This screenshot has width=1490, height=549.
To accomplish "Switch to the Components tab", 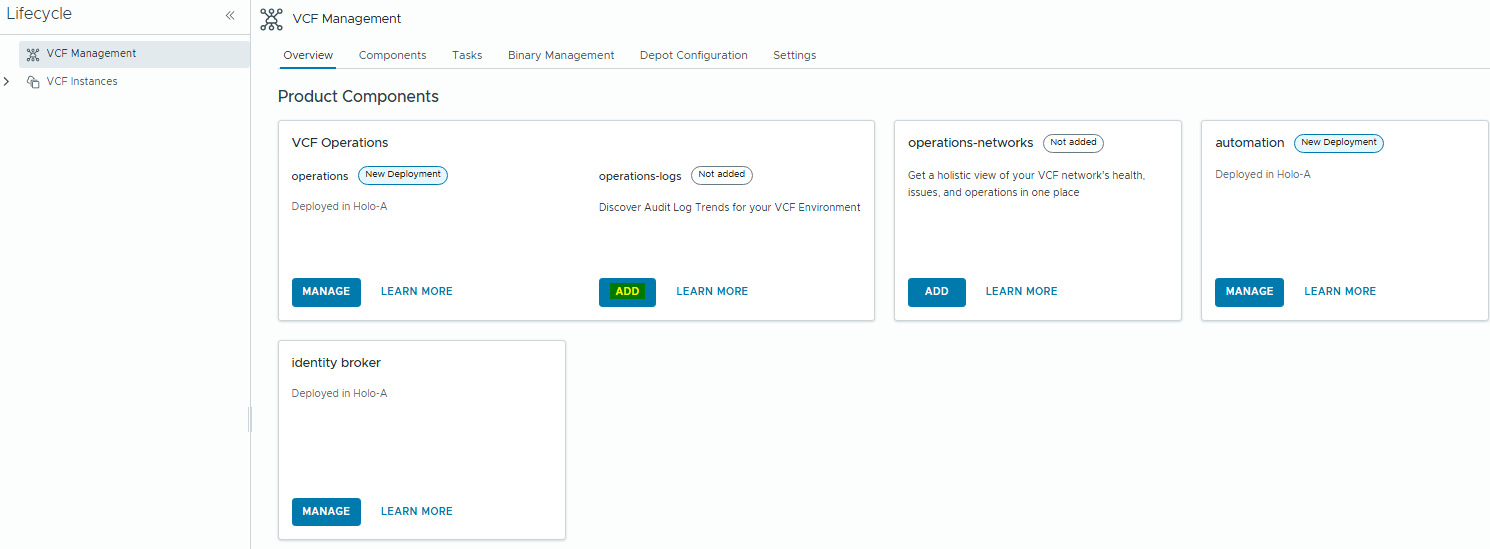I will tap(392, 56).
